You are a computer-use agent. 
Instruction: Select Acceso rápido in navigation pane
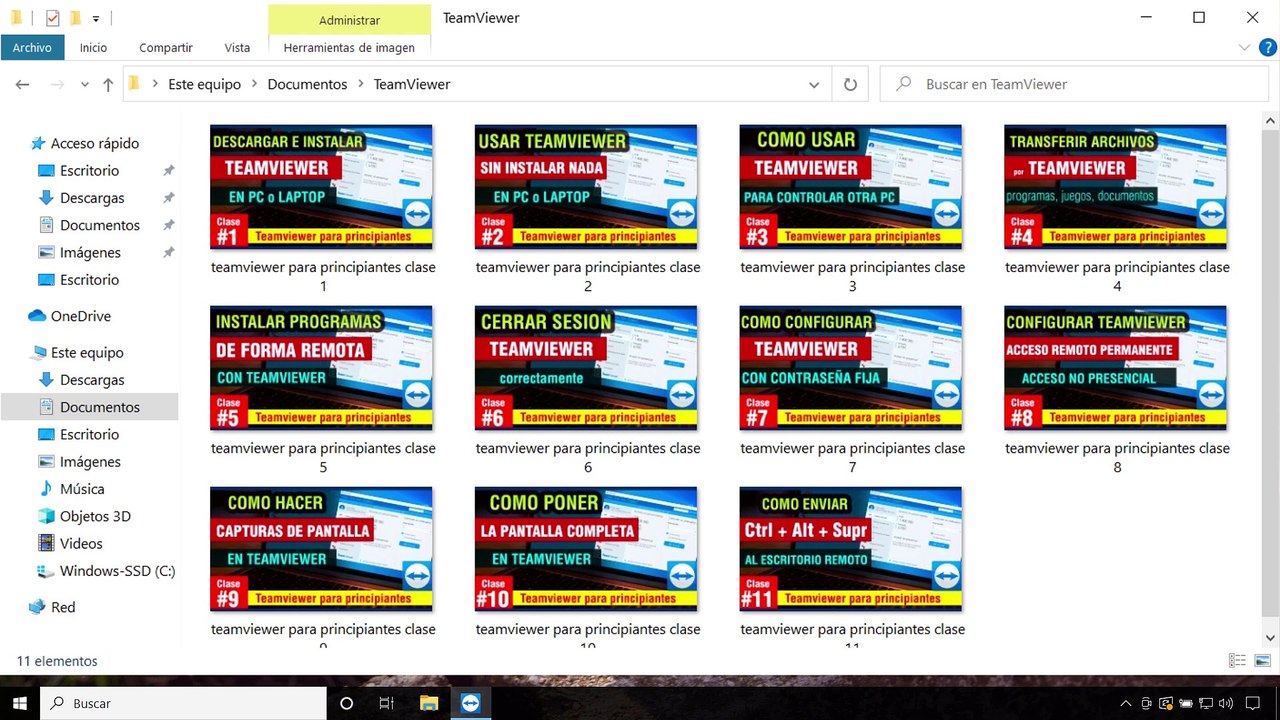coord(95,143)
